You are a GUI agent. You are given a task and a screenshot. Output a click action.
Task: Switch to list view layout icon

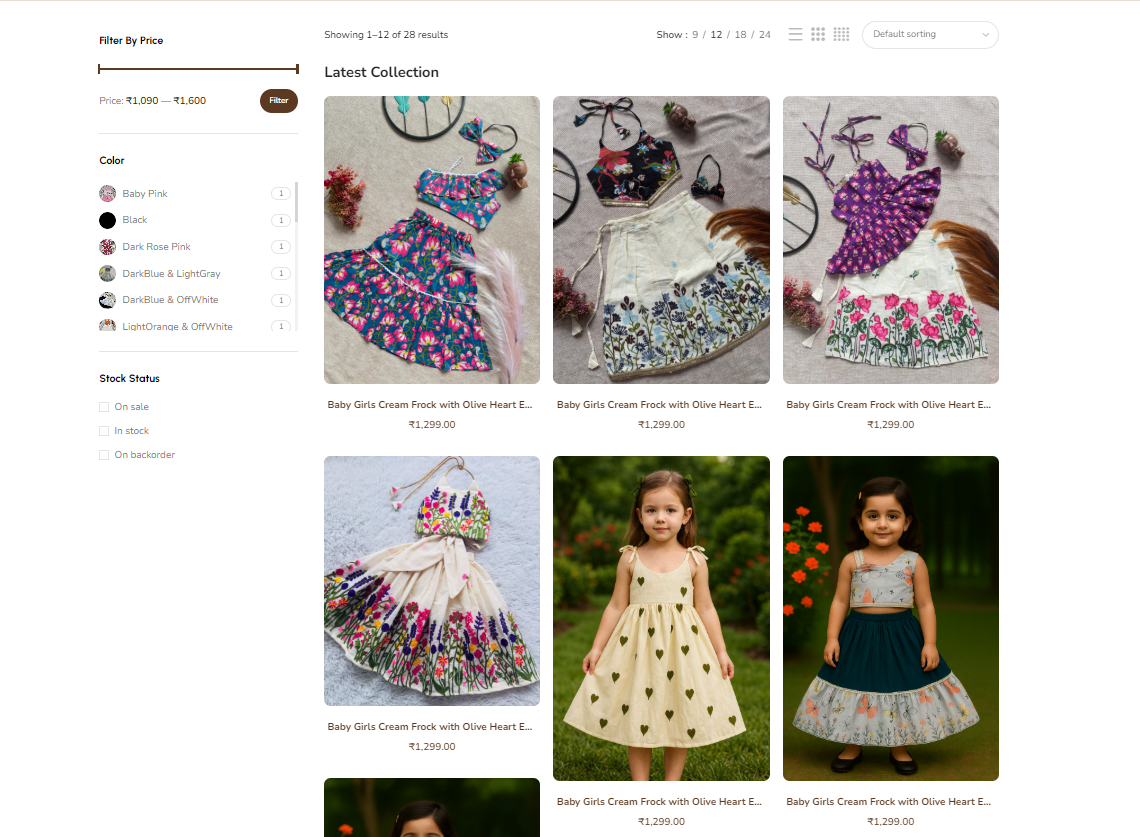795,35
